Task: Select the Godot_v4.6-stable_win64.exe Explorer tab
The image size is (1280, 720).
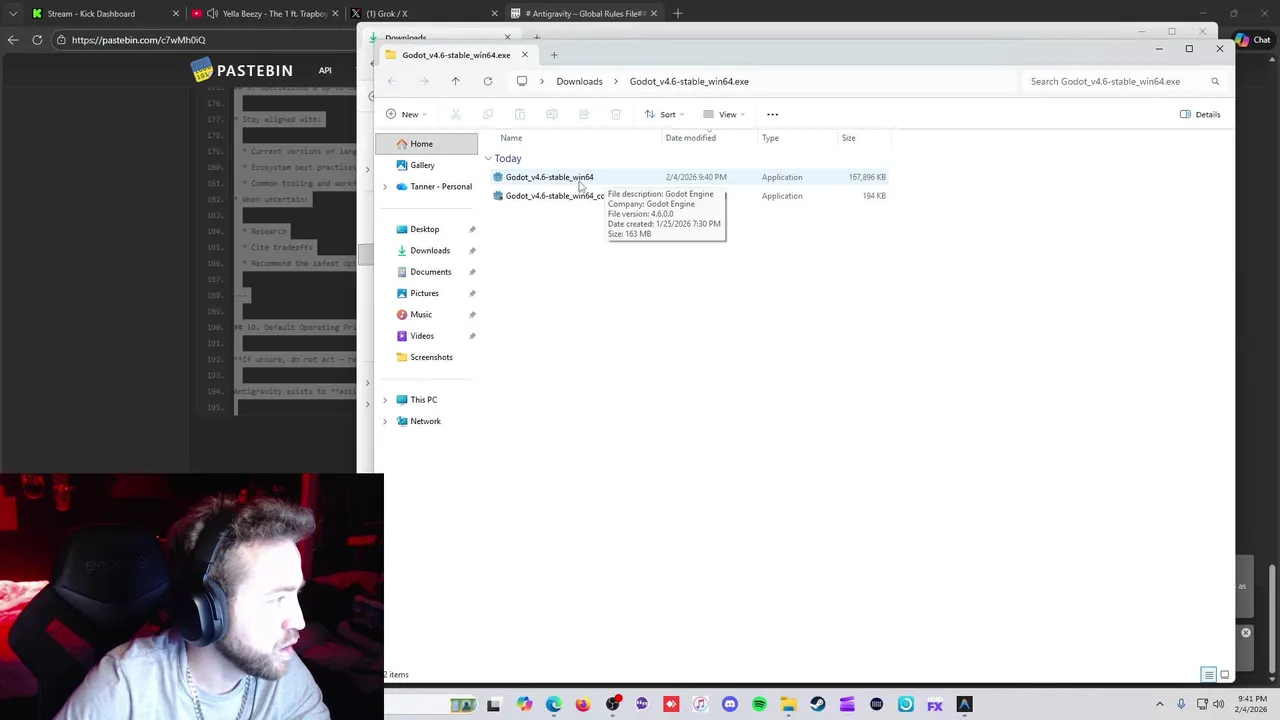Action: (x=457, y=55)
